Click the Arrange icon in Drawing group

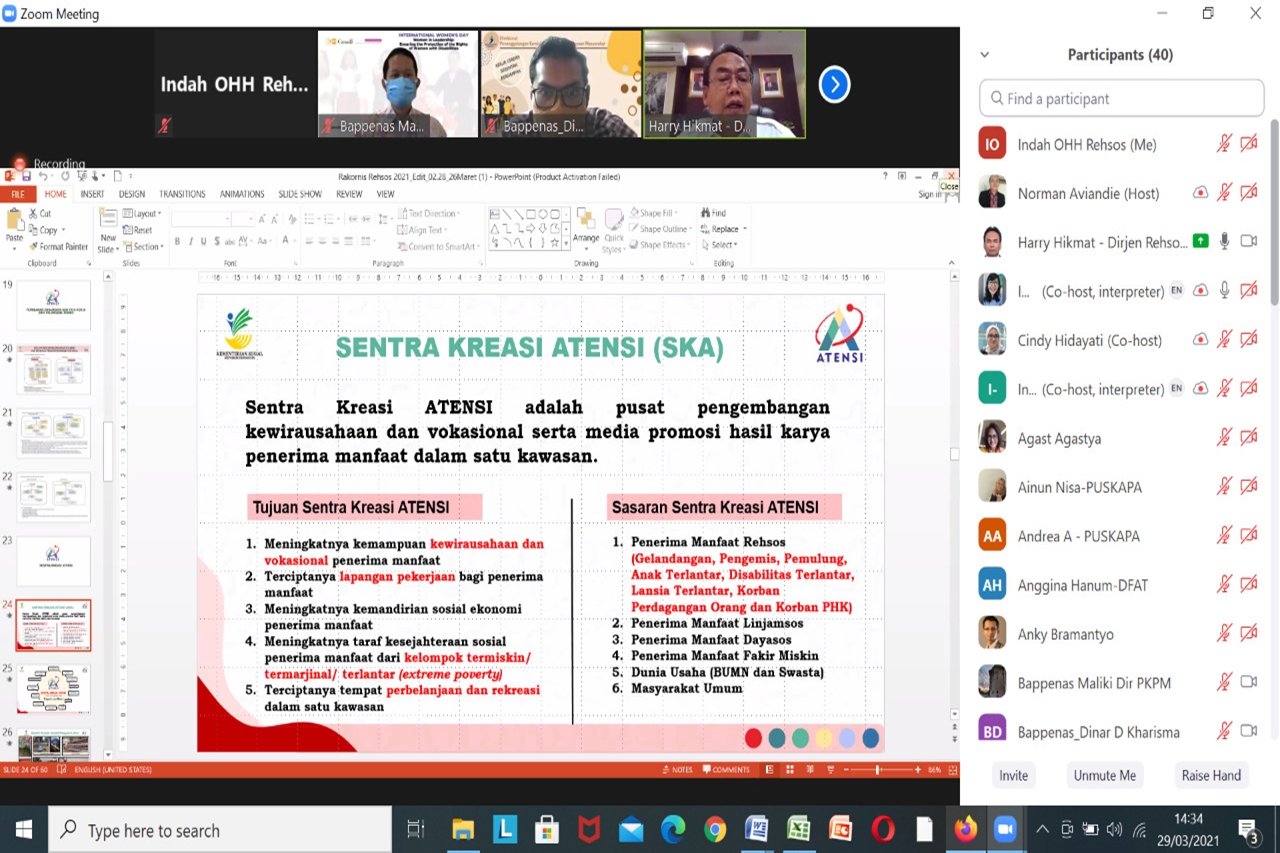coord(586,220)
